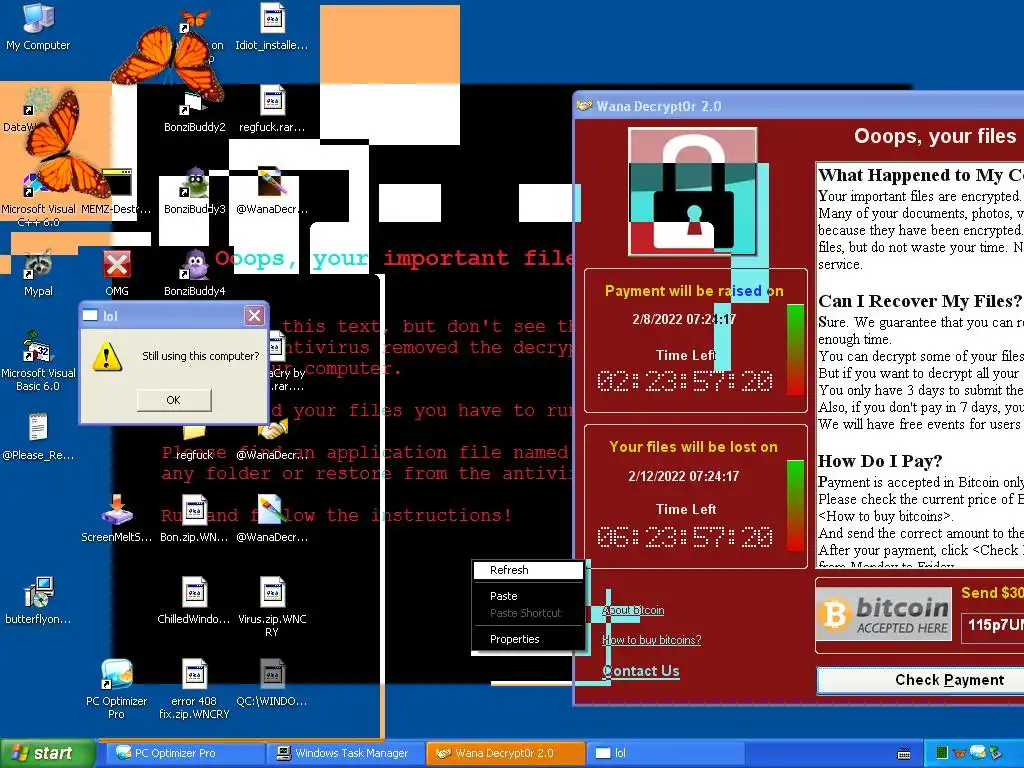Open the Idiot_installe... file icon
This screenshot has width=1024, height=768.
pos(272,26)
